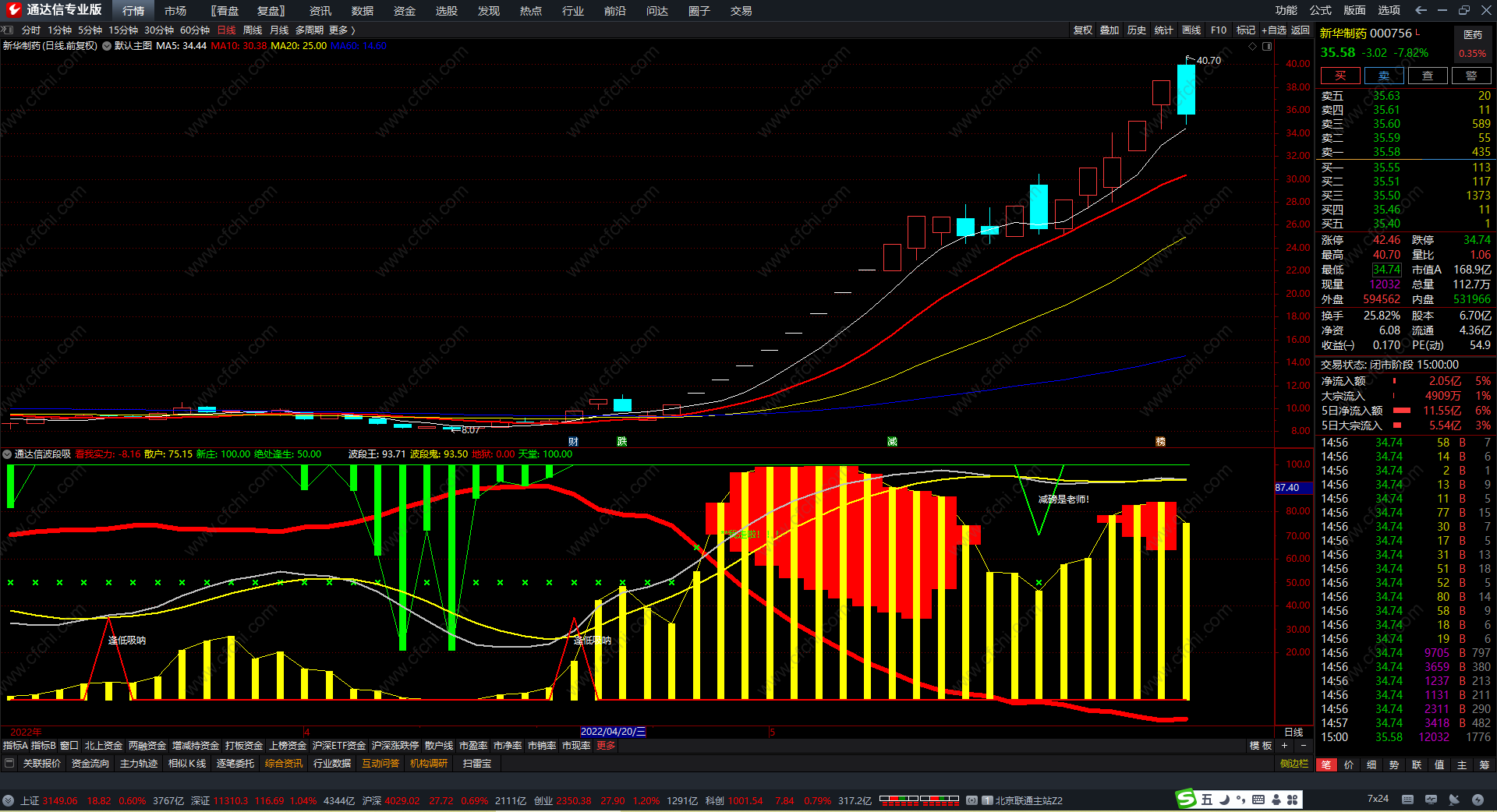Open the 资讯 menu

click(320, 11)
